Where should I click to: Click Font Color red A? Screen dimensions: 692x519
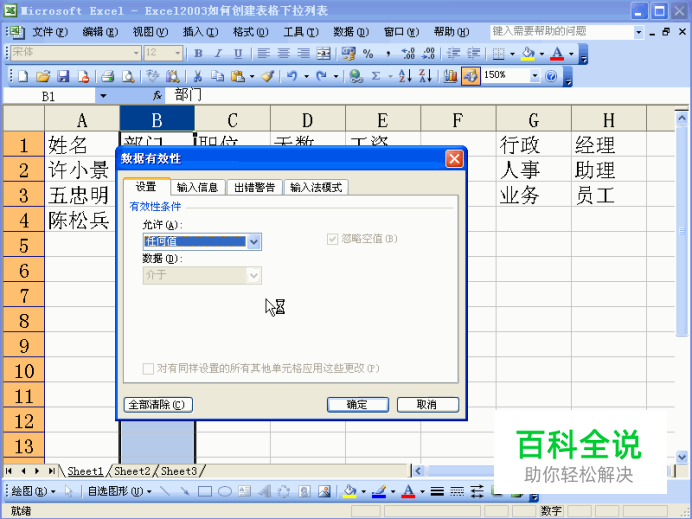pyautogui.click(x=557, y=53)
